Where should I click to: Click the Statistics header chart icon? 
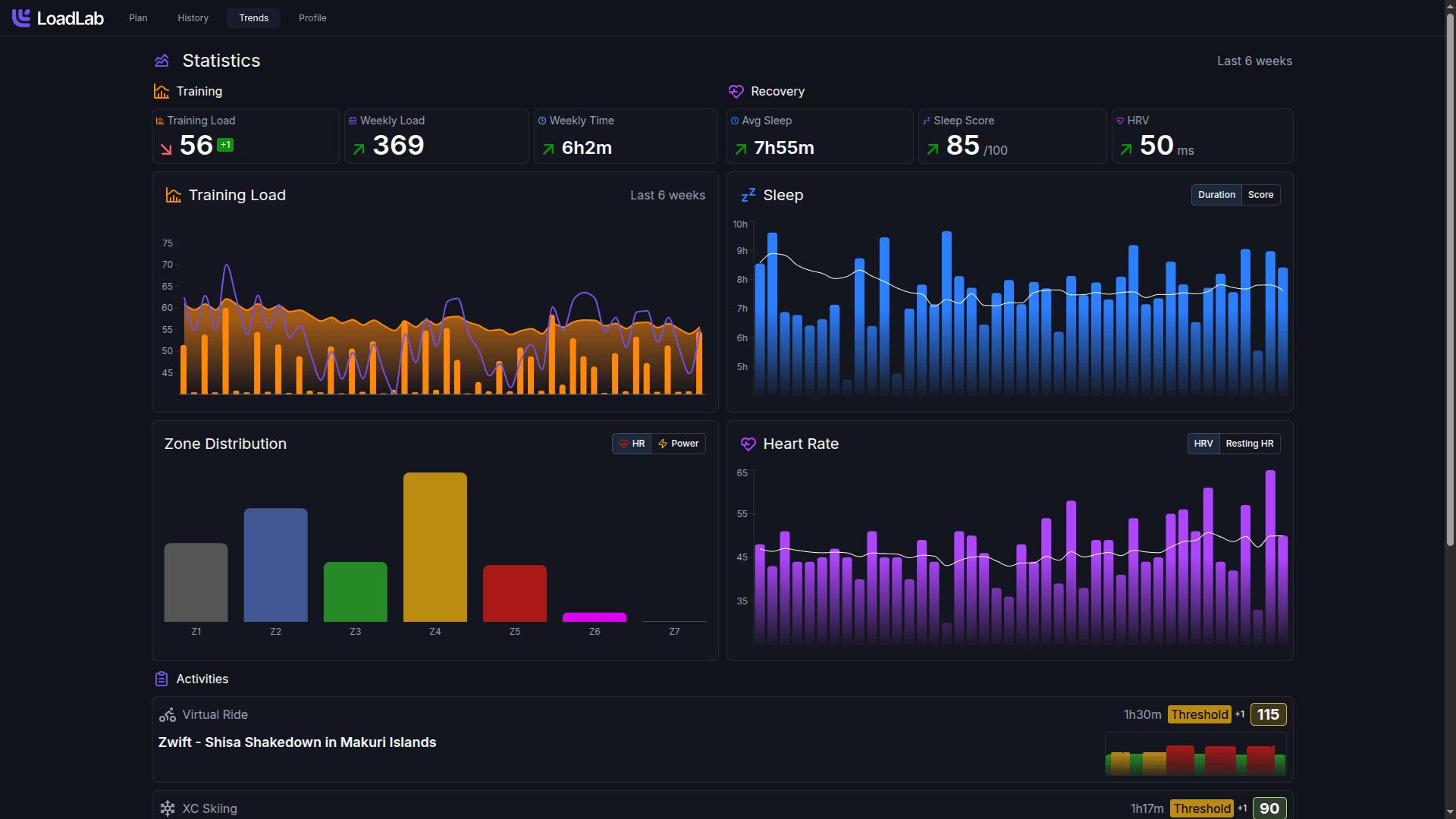pos(162,61)
